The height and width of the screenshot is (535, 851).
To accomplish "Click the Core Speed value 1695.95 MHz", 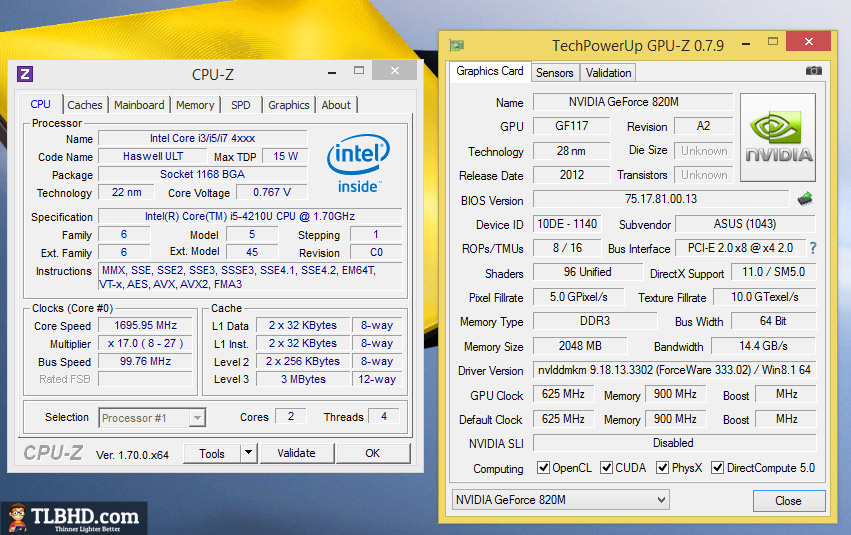I will [145, 325].
